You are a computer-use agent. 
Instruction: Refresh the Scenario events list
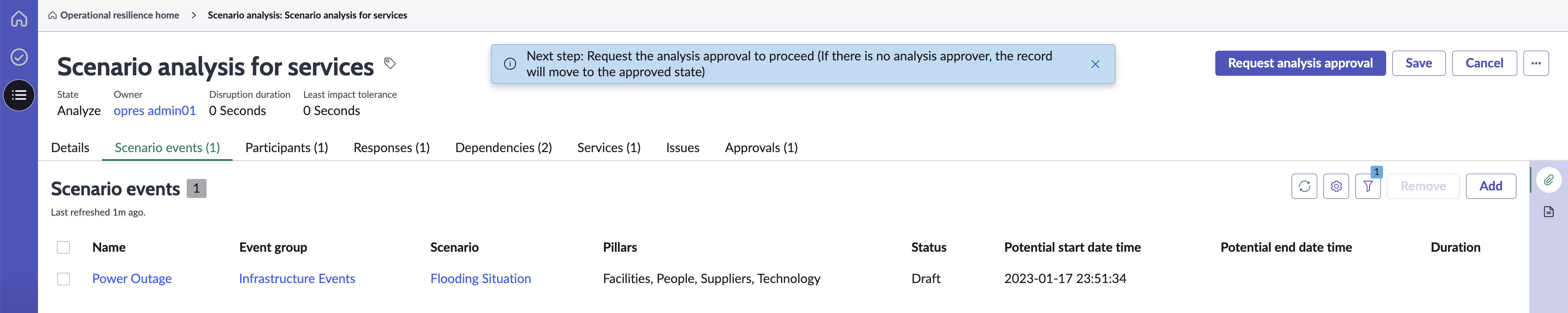point(1304,186)
